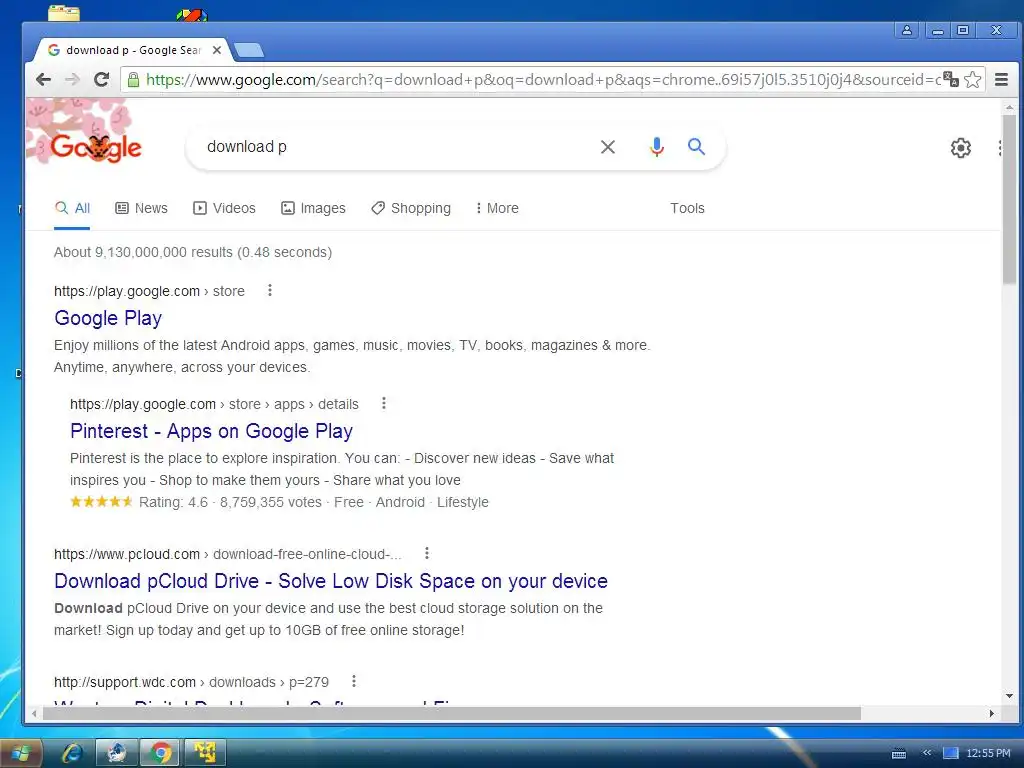Submit search with magnifier icon
Screen dimensions: 1024x768
(x=696, y=147)
